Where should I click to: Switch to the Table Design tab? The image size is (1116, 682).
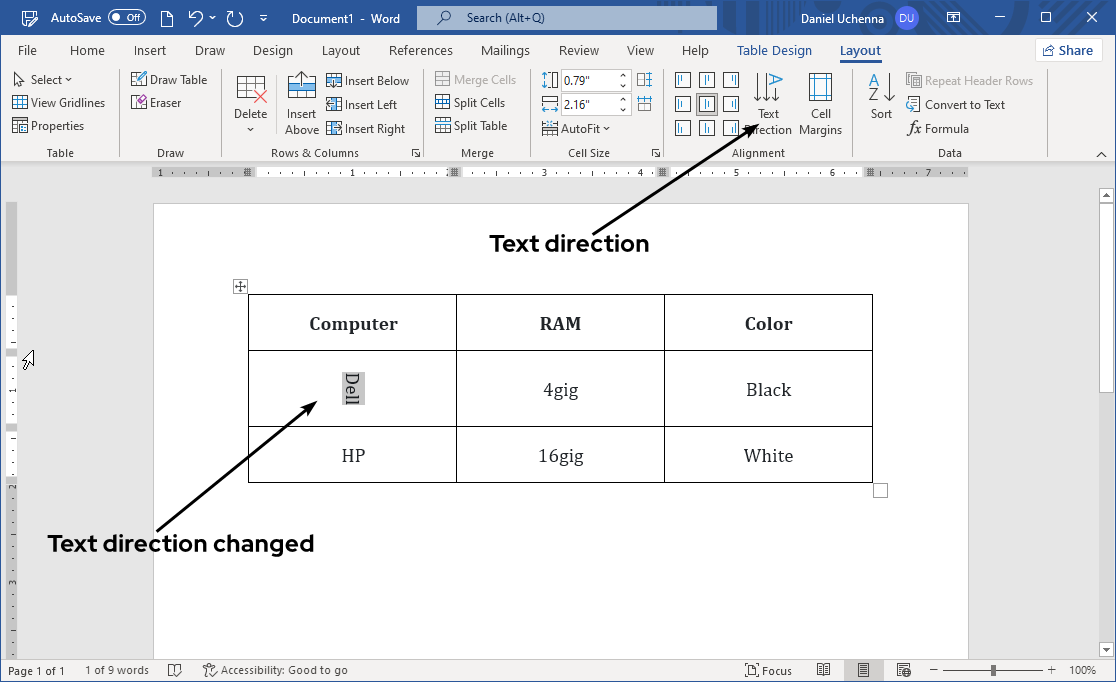point(774,50)
